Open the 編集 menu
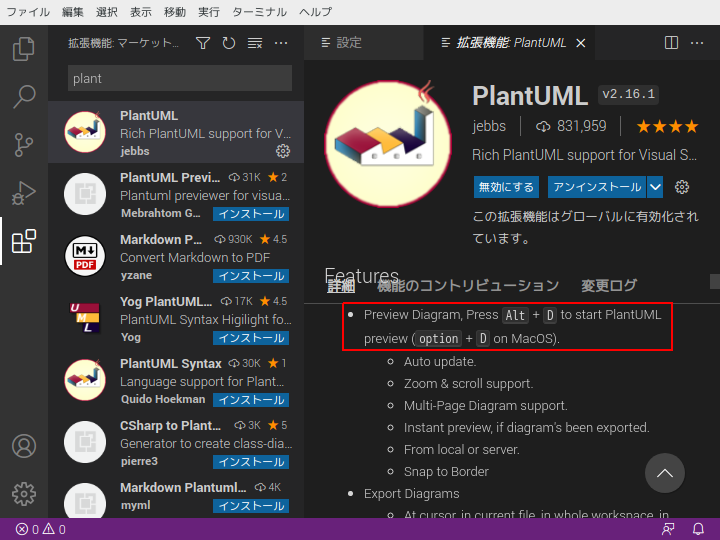The height and width of the screenshot is (540, 720). pos(73,12)
